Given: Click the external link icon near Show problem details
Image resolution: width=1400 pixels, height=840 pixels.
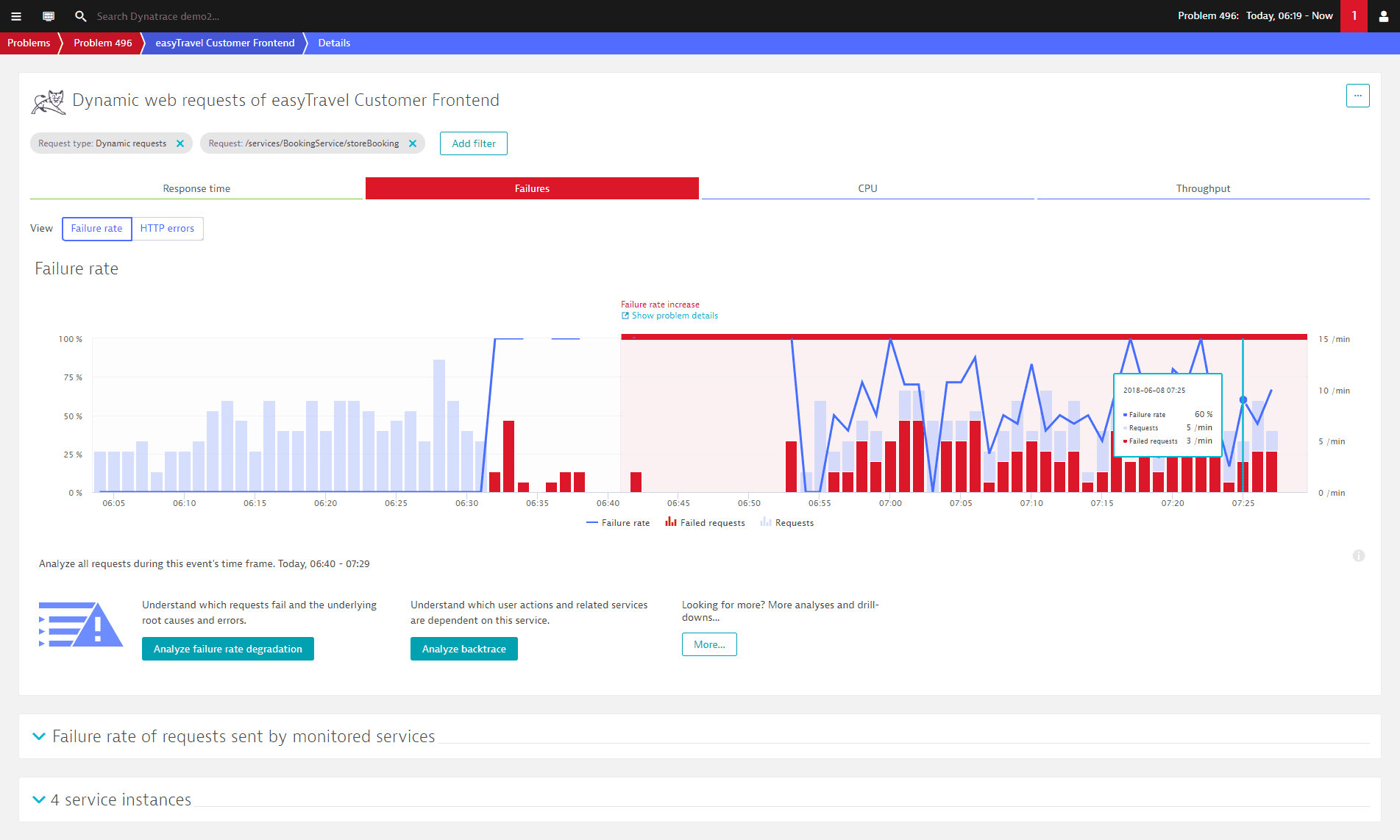Looking at the screenshot, I should pos(625,316).
